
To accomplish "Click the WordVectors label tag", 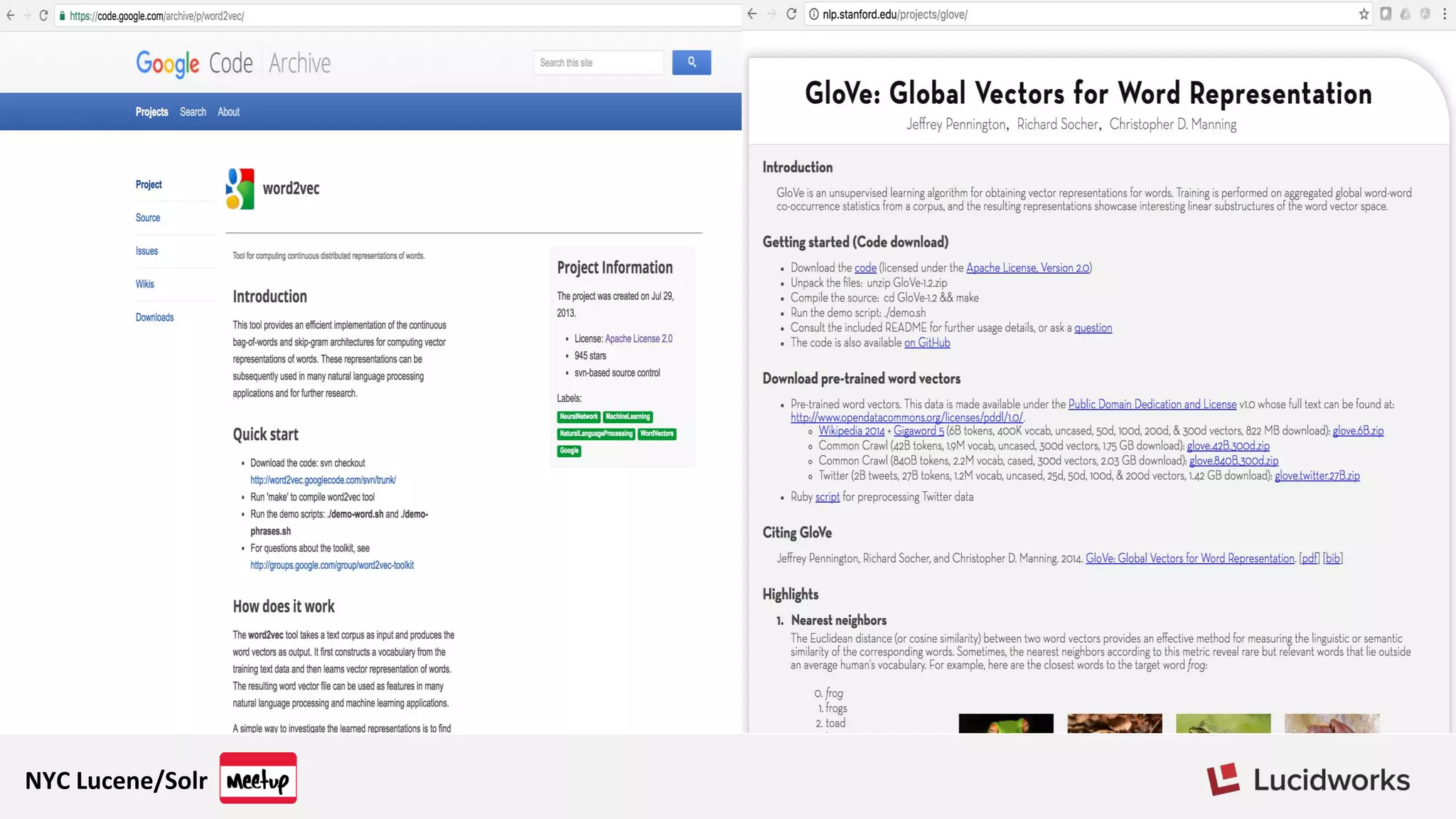I will (656, 434).
